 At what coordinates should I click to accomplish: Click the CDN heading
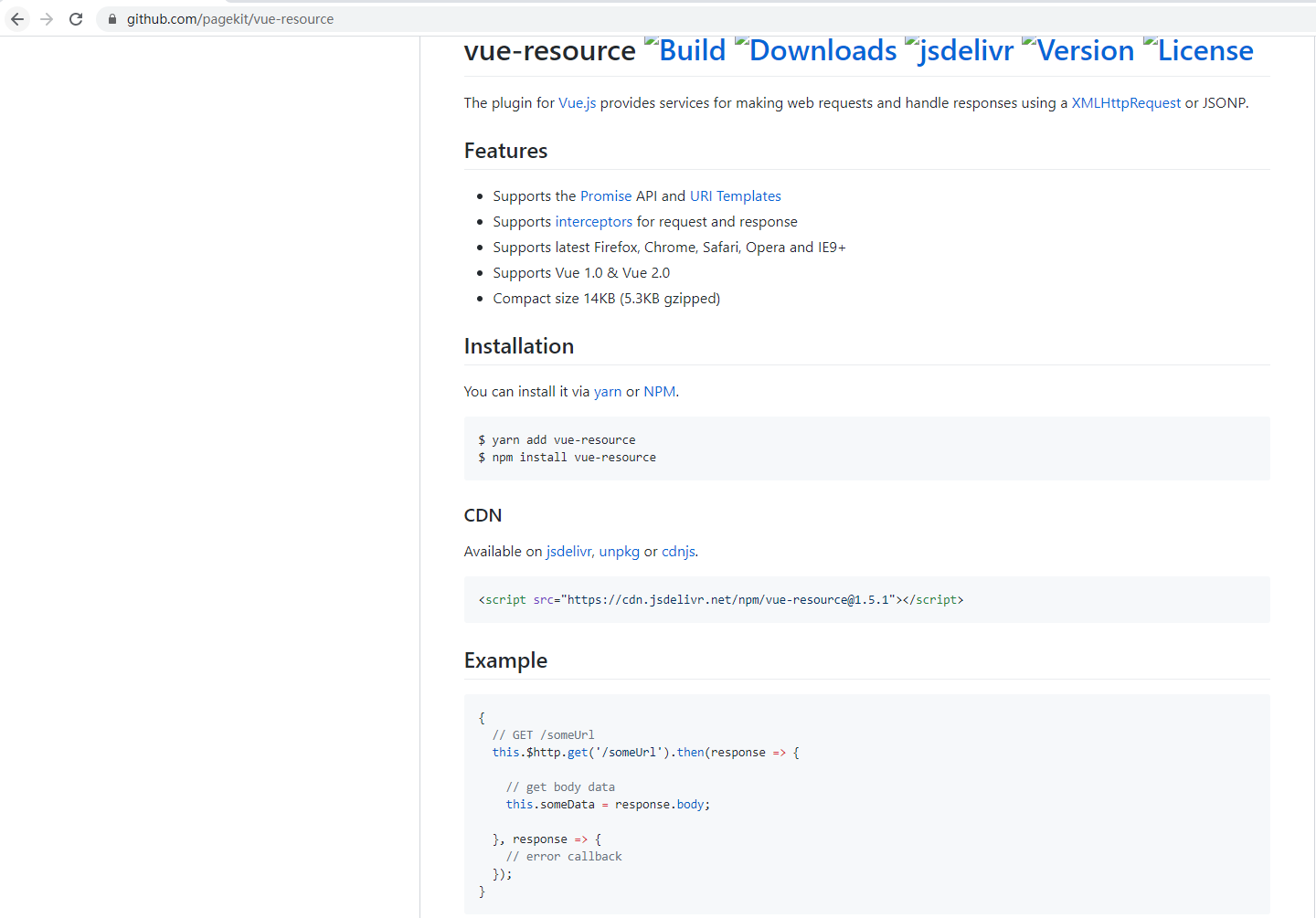tap(483, 515)
